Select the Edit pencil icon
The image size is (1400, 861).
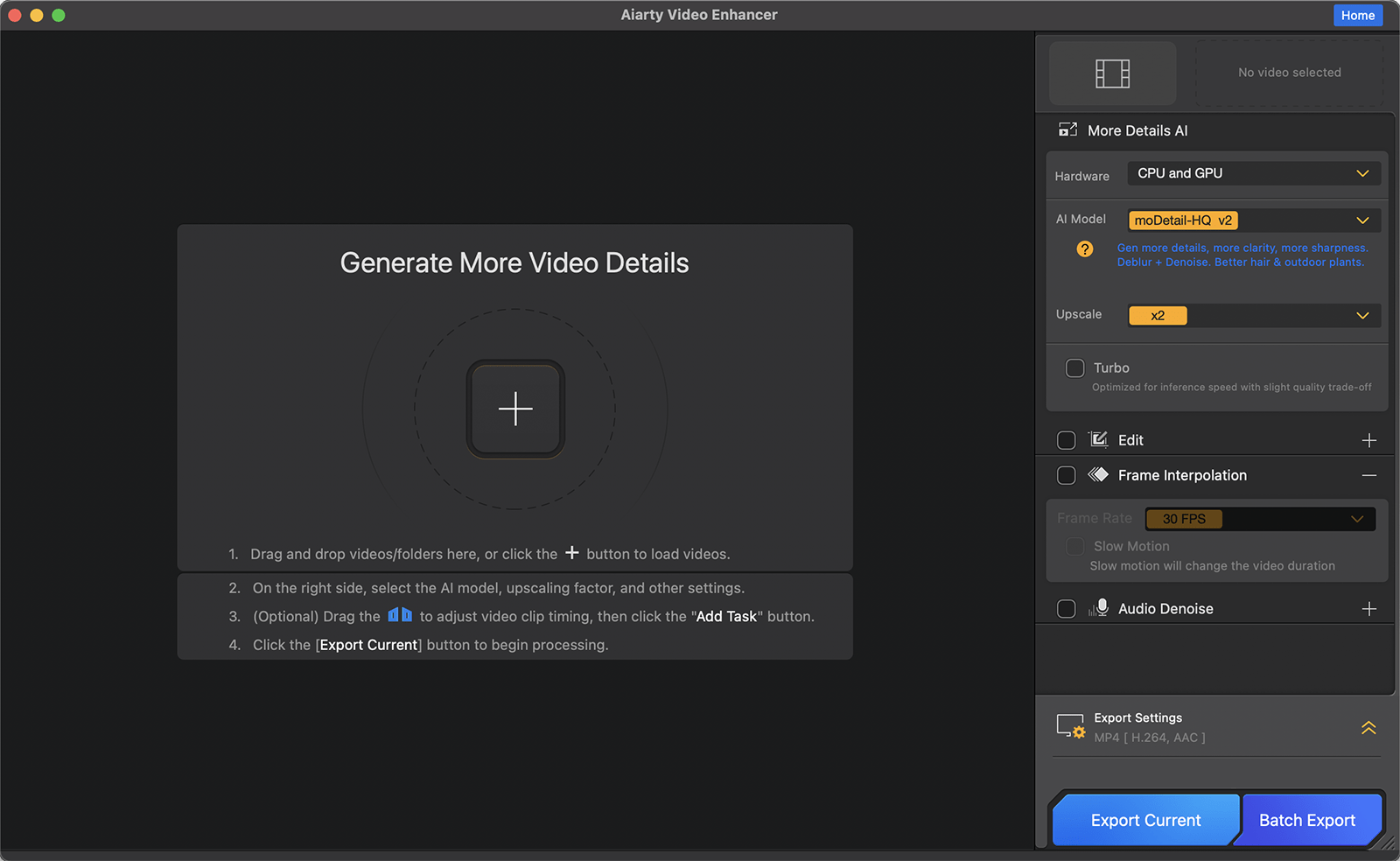click(1099, 440)
